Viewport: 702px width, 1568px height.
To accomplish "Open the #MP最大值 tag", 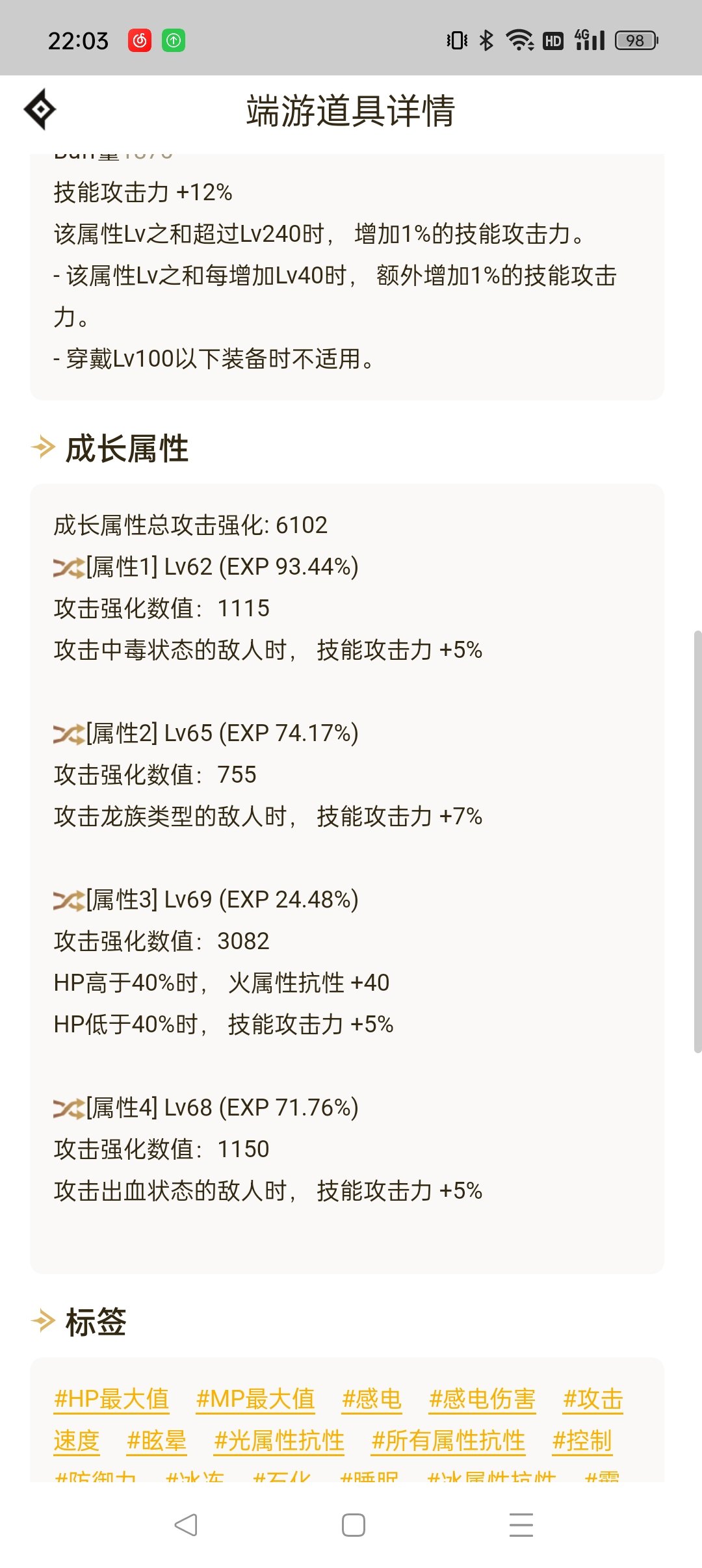I will pyautogui.click(x=255, y=1399).
